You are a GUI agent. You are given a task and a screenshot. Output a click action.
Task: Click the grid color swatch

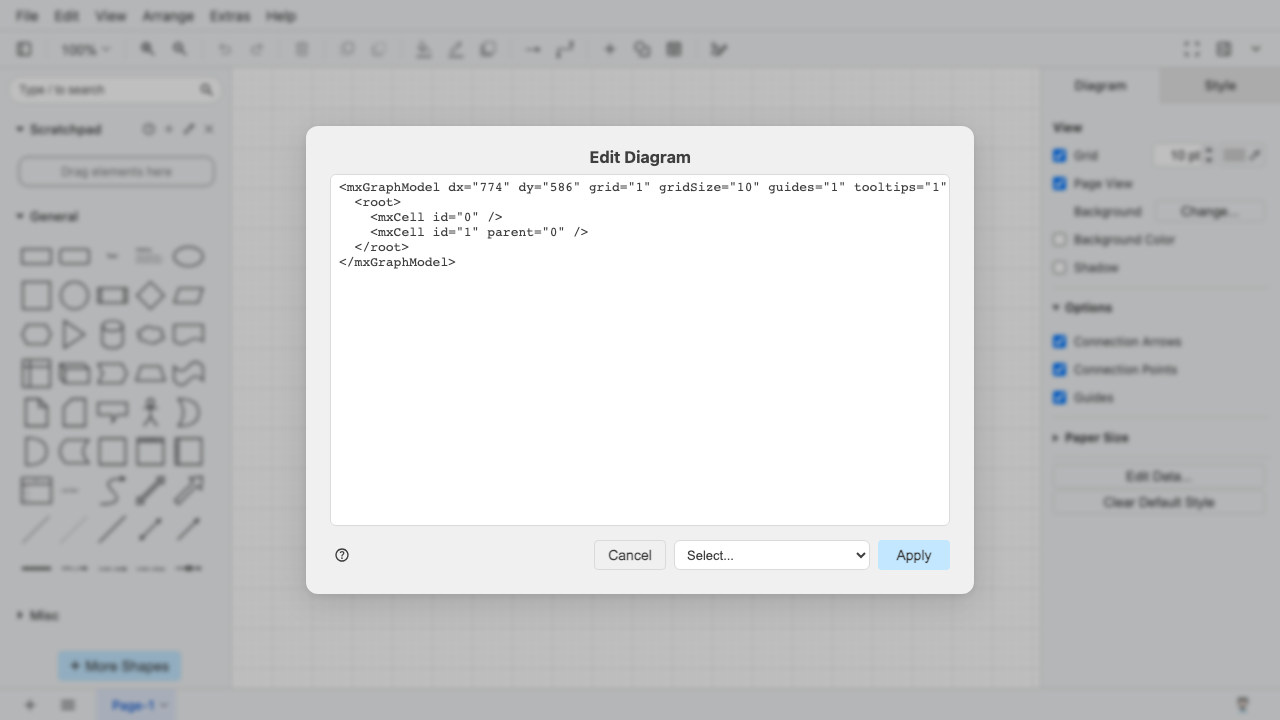(1234, 155)
